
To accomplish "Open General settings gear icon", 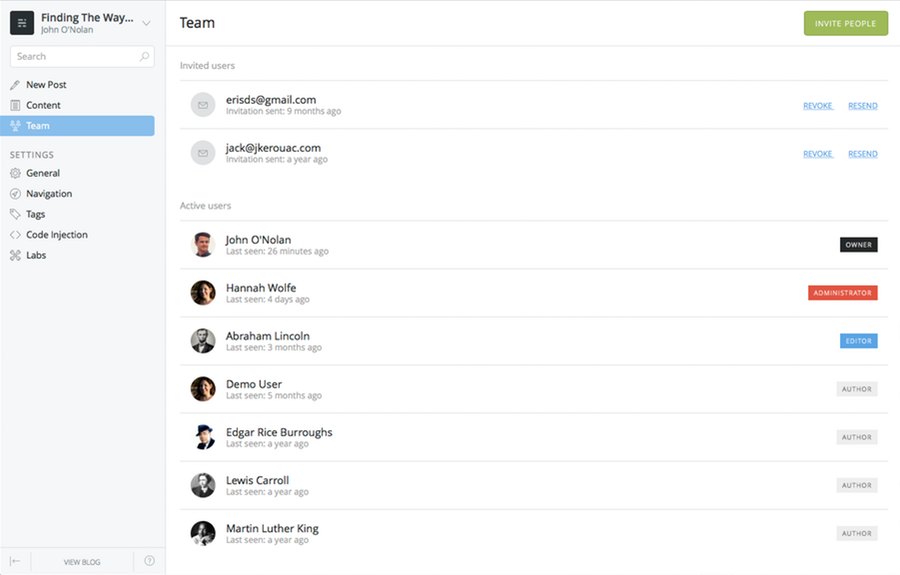I will tap(15, 173).
